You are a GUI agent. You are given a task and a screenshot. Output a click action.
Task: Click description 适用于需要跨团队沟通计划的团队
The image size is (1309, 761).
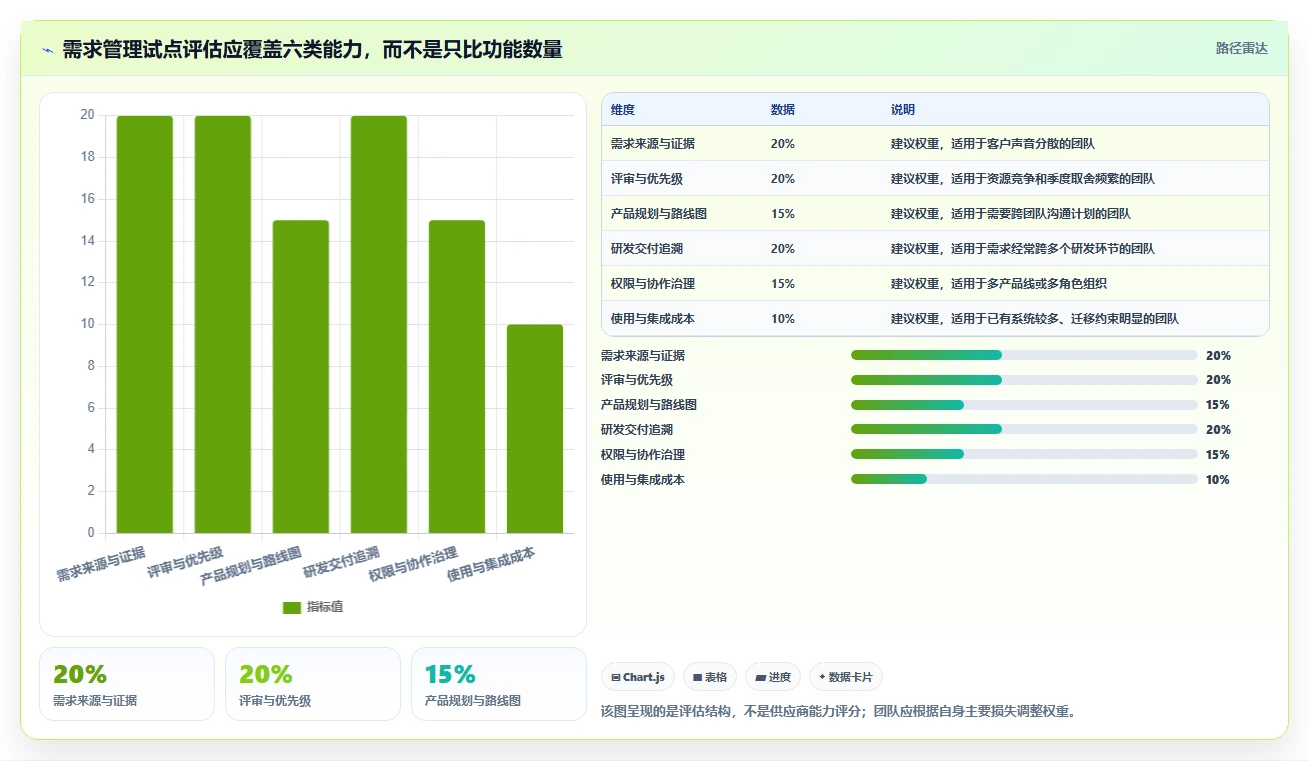click(1039, 214)
